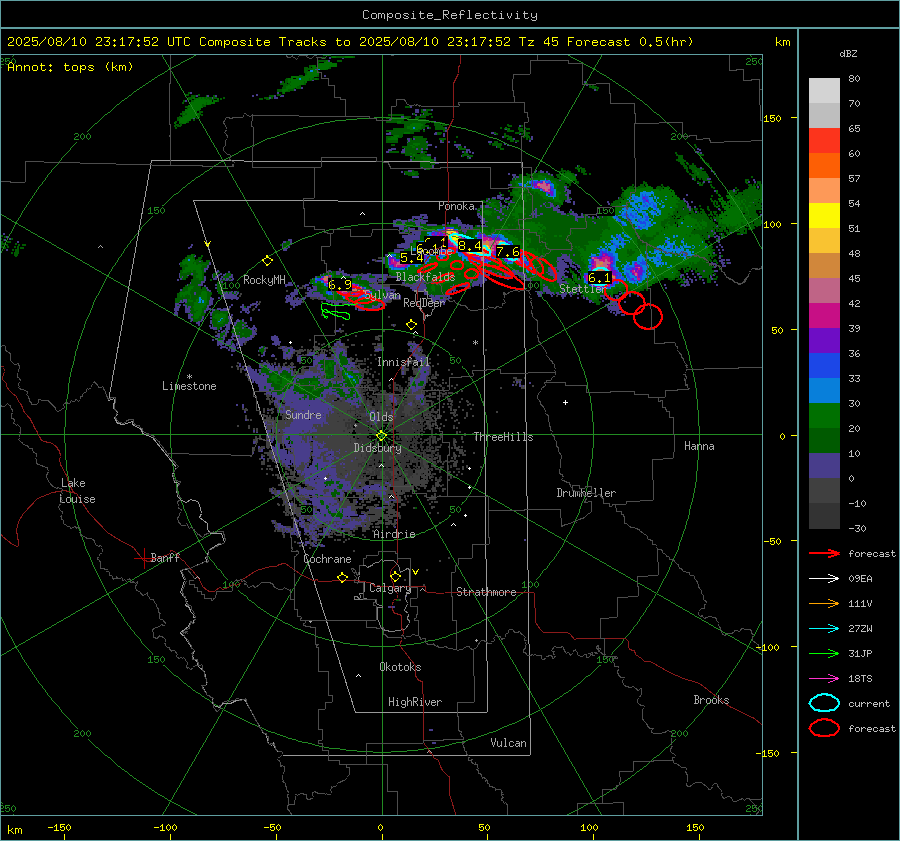
Task: Click the Cochrane town label
Action: click(327, 559)
